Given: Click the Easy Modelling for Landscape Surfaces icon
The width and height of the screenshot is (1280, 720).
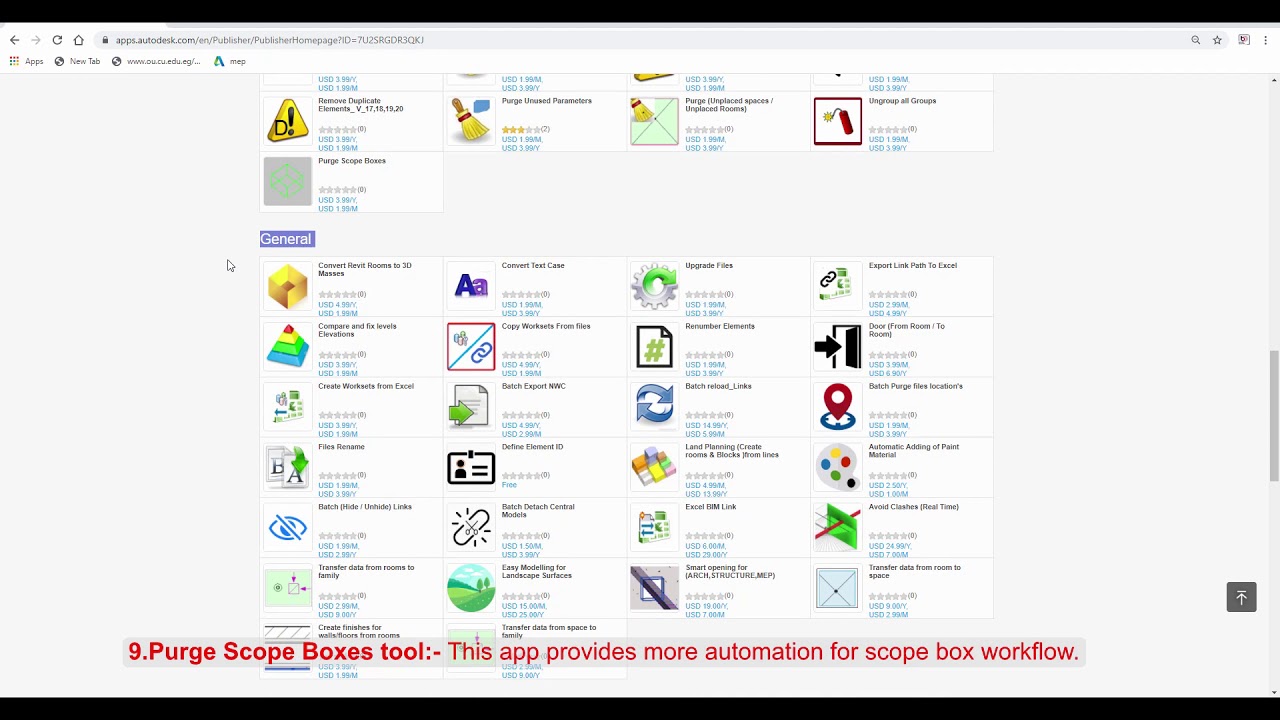Looking at the screenshot, I should (471, 588).
